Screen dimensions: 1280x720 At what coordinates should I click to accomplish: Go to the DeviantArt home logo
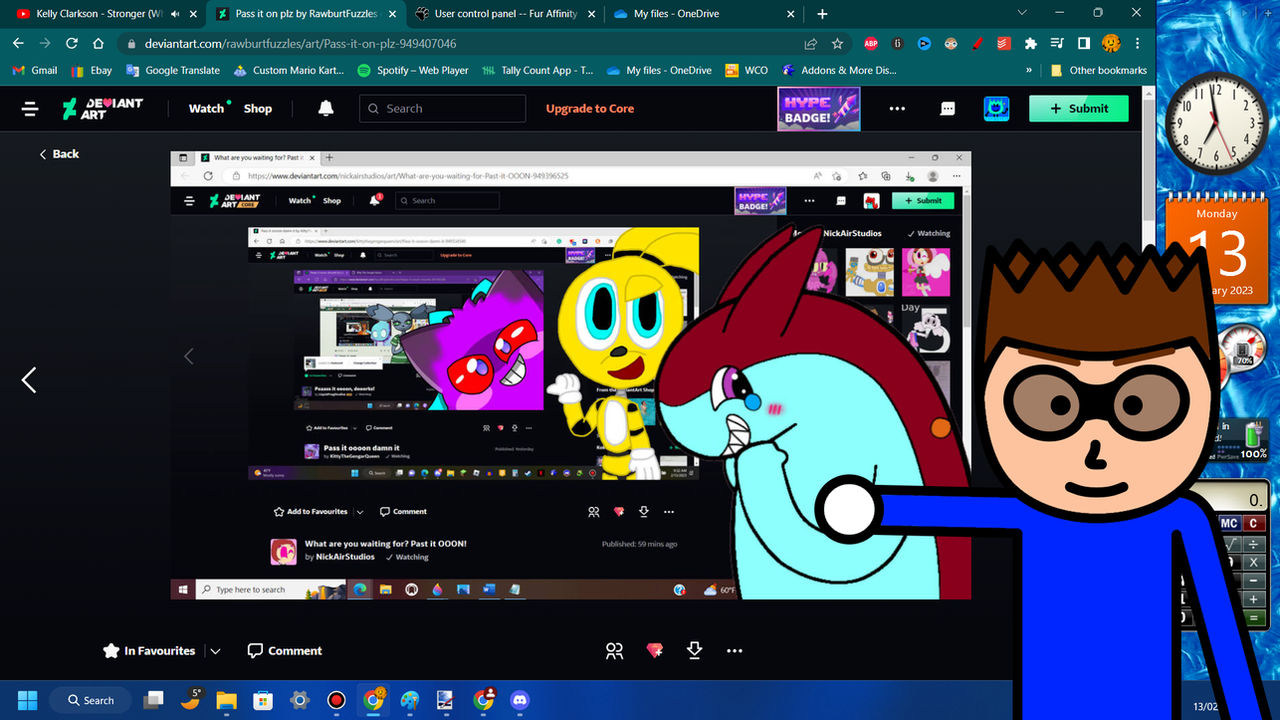coord(103,109)
